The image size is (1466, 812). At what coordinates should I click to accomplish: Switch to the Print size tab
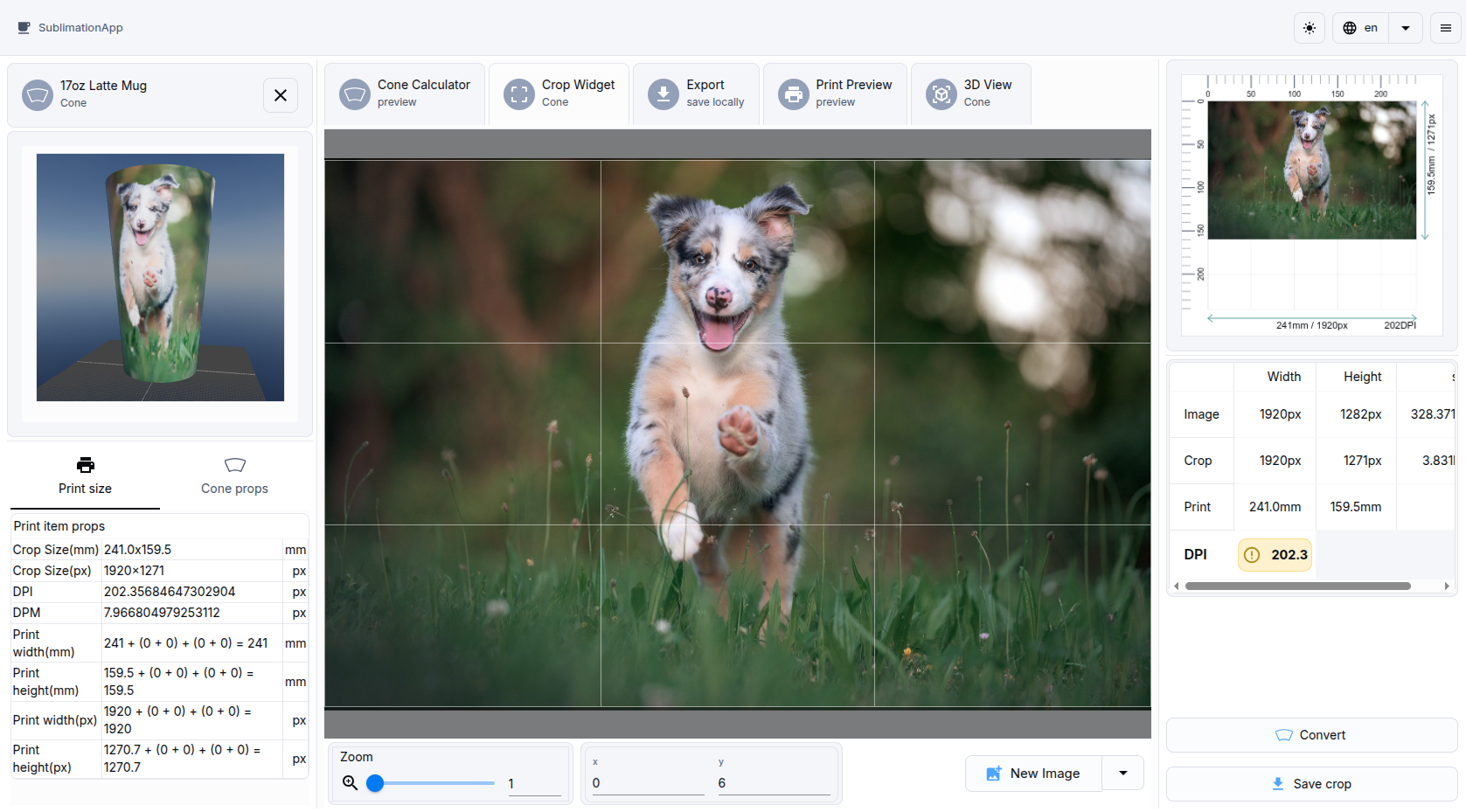85,476
